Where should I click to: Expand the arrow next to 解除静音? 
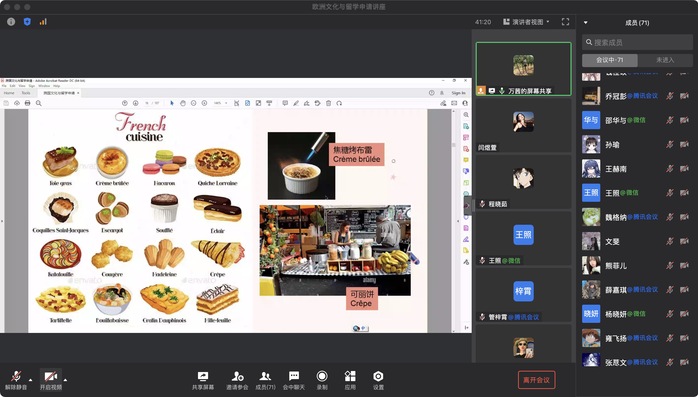tap(30, 380)
